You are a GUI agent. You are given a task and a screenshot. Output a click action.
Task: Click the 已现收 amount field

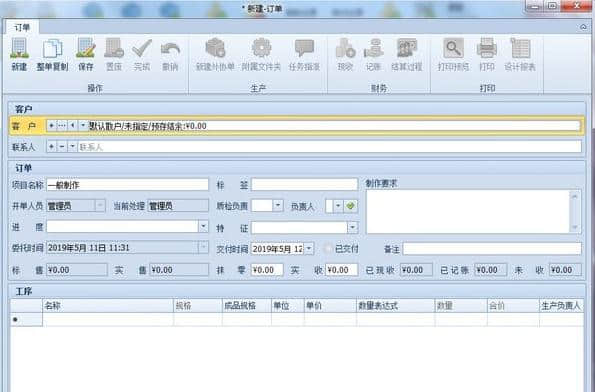tap(416, 270)
